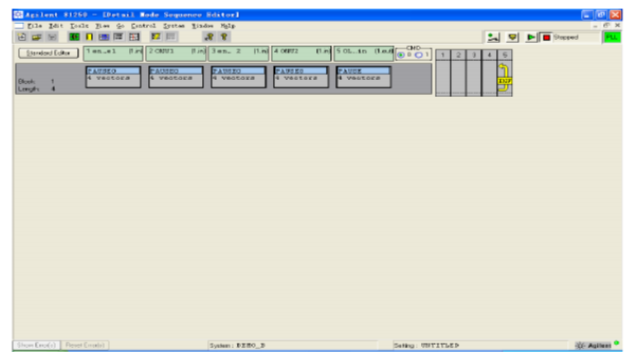The width and height of the screenshot is (634, 360).
Task: Click the yellow pencil edit icon
Action: click(156, 37)
